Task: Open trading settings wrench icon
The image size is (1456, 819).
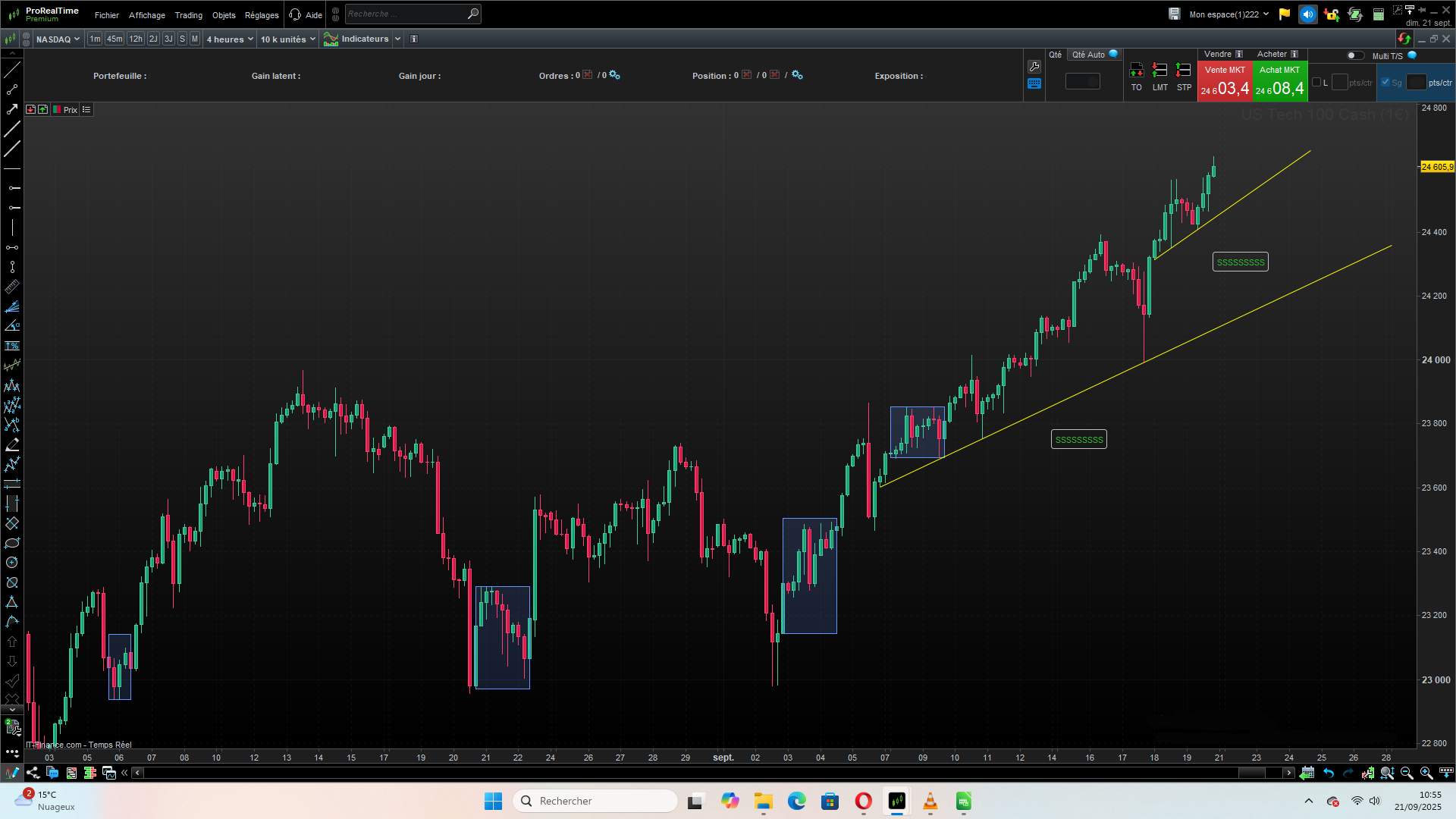Action: [x=1034, y=67]
